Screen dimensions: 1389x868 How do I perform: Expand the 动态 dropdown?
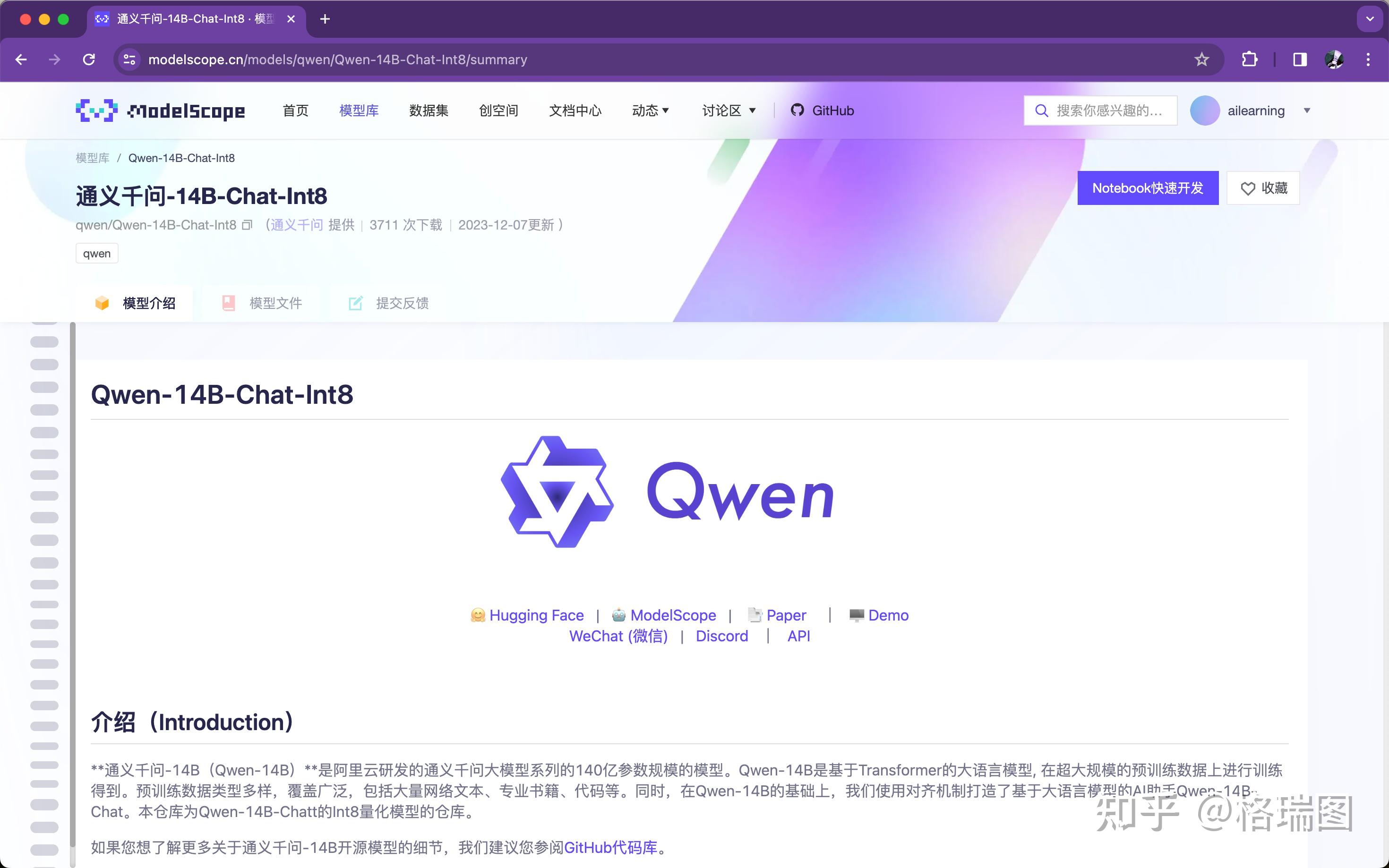click(x=650, y=110)
